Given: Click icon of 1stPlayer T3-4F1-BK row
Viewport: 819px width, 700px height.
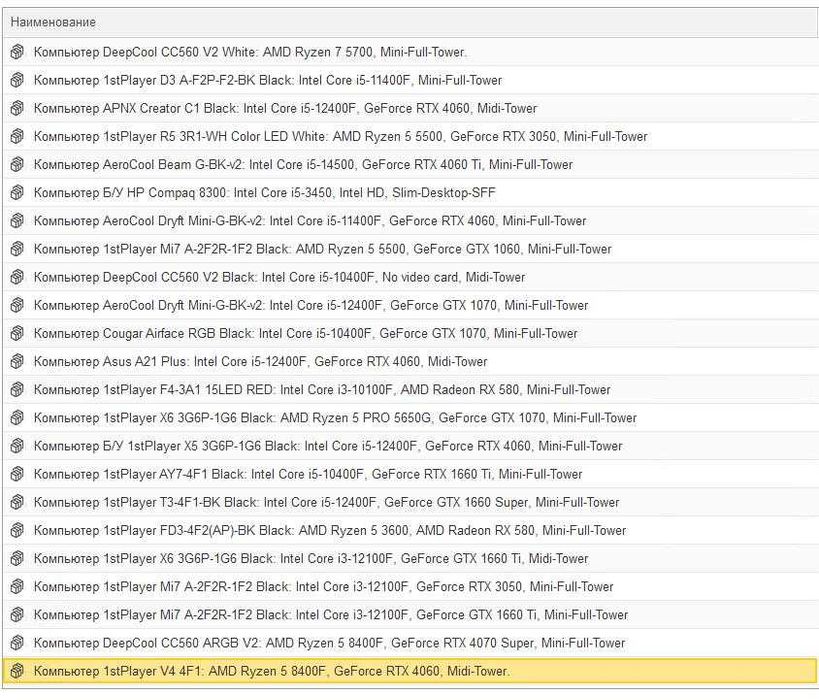Looking at the screenshot, I should click(17, 503).
